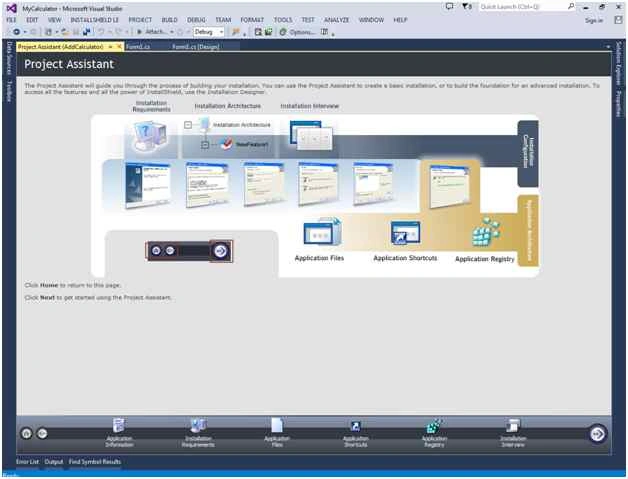Open the FILE menu

pos(12,20)
